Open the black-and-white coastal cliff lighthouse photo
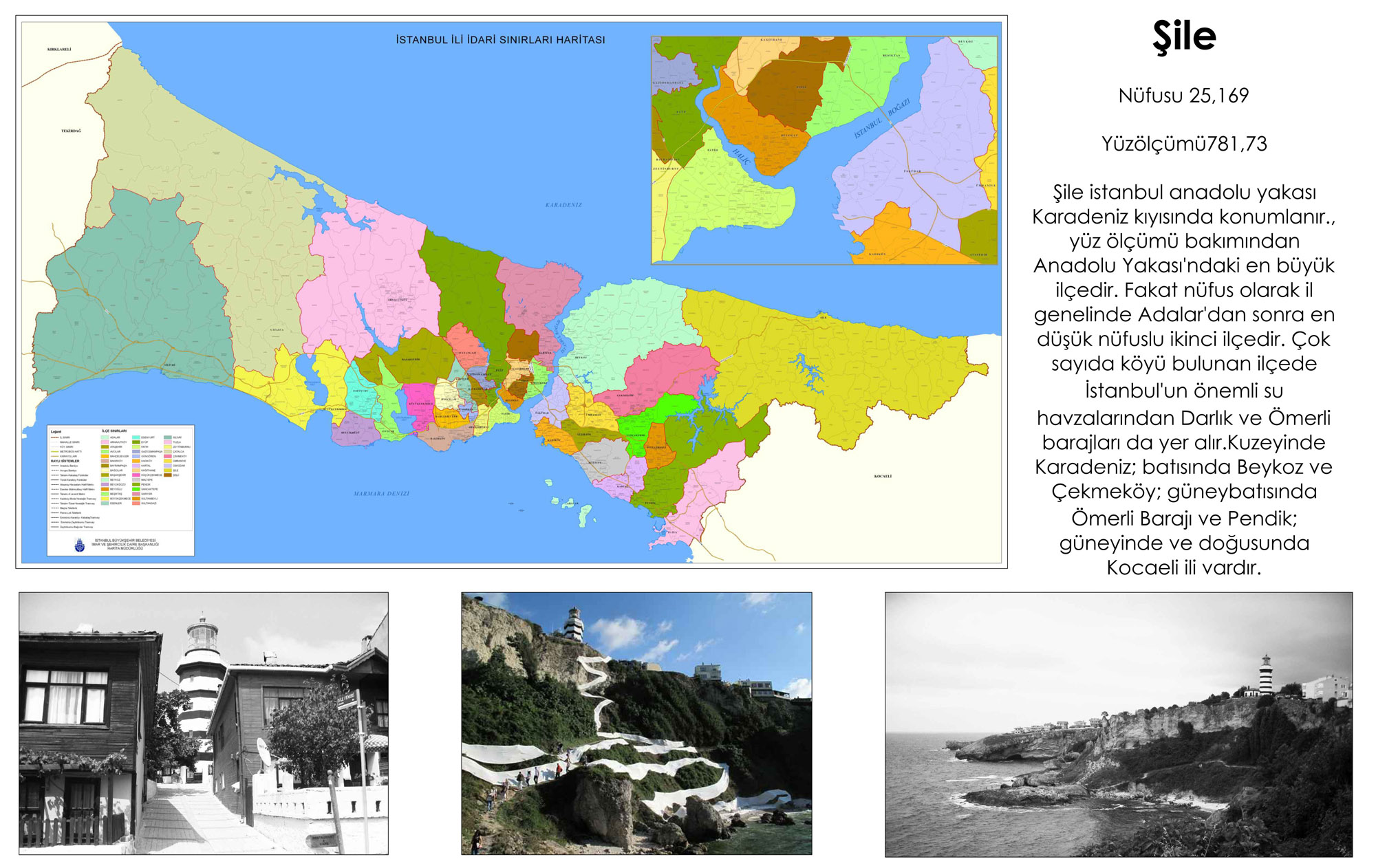 coord(1118,724)
